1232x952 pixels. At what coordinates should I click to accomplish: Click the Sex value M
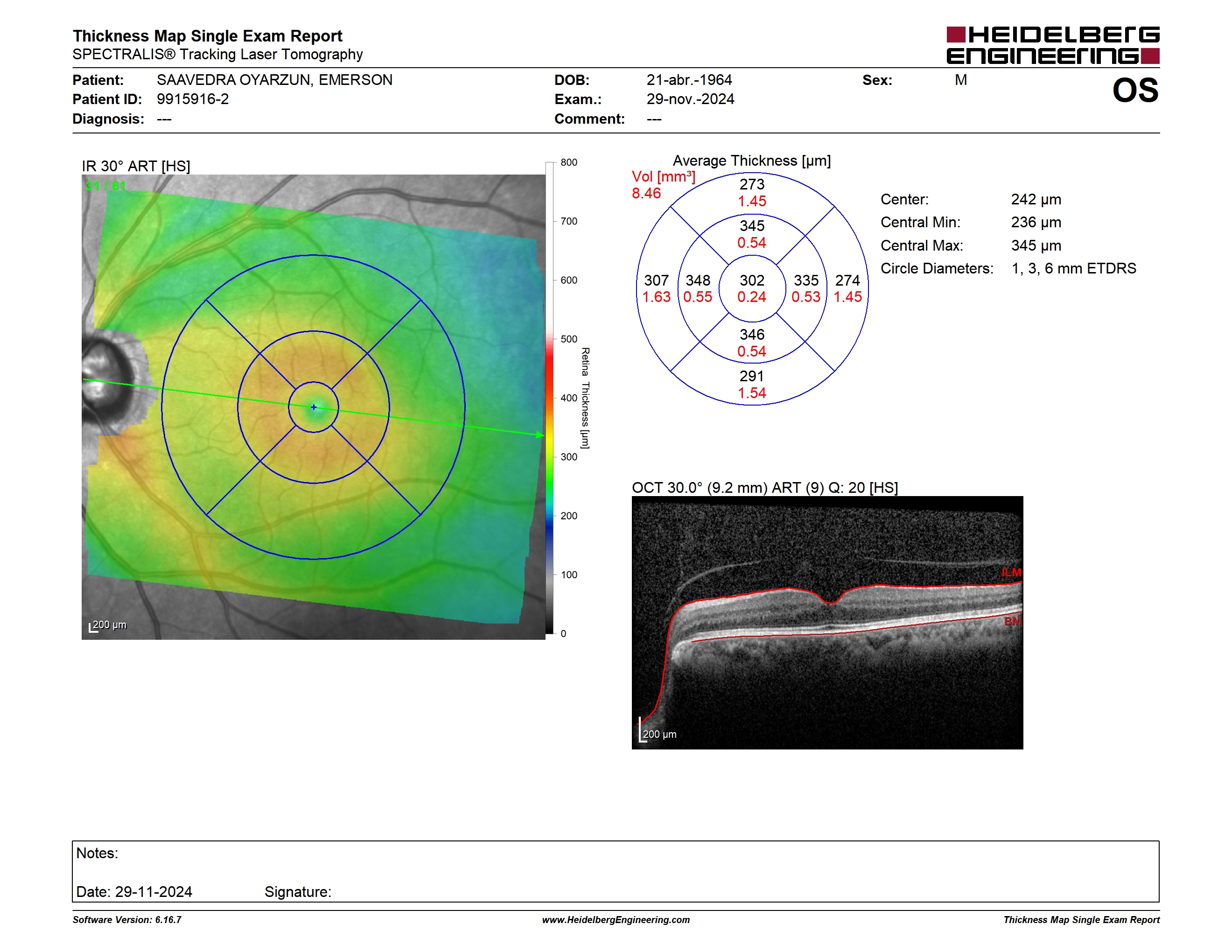pyautogui.click(x=961, y=80)
